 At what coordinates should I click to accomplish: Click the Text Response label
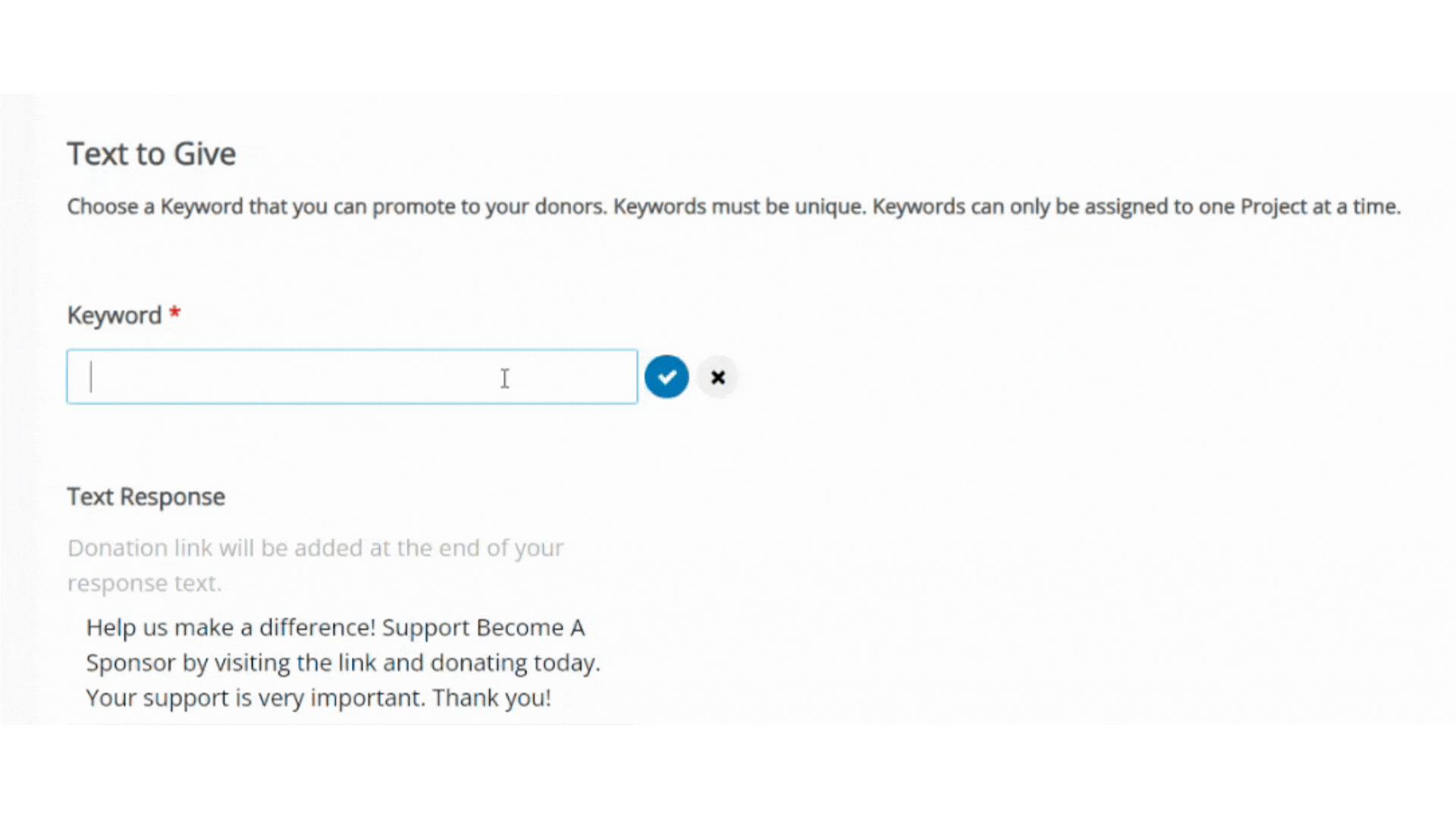[x=146, y=497]
